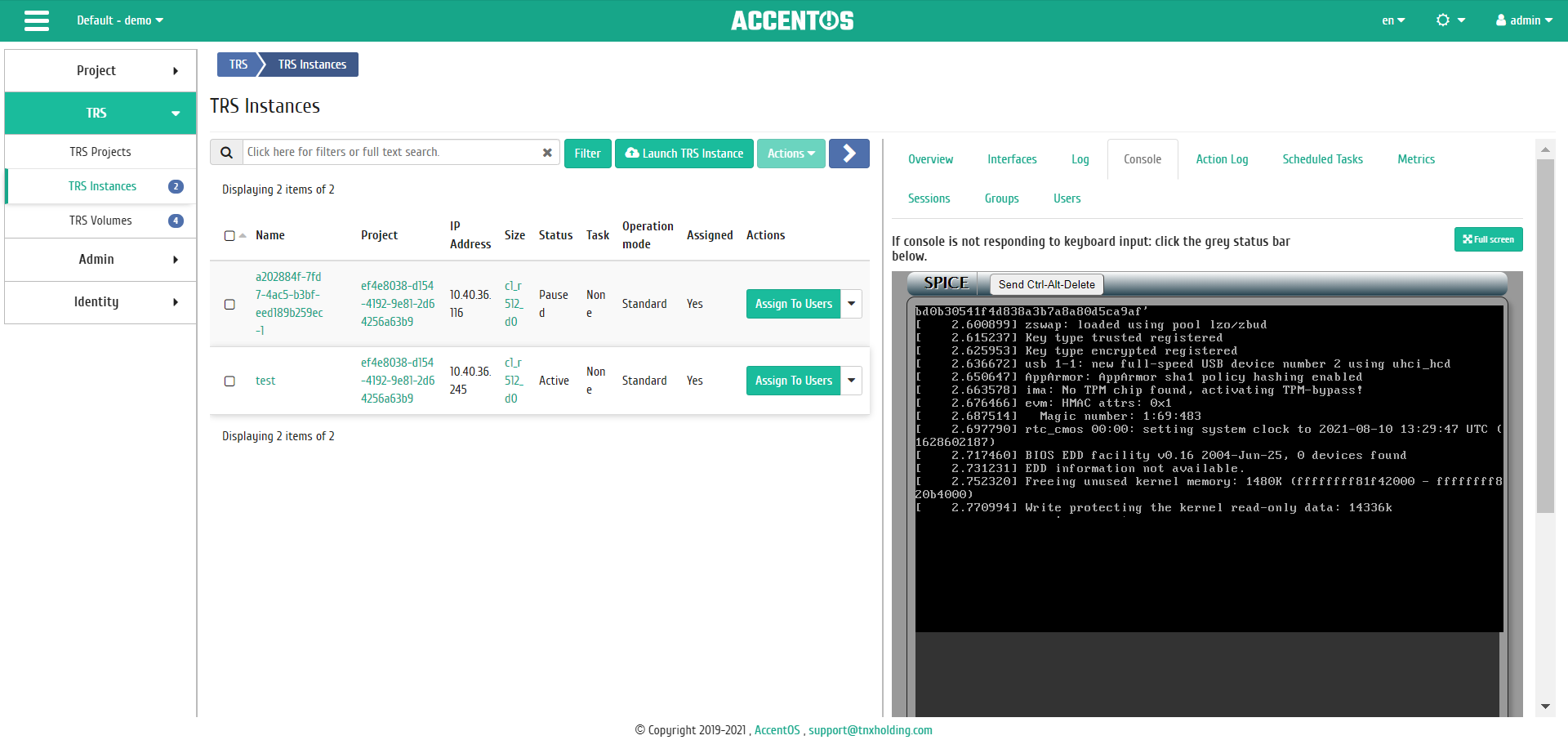Collapse the TRS sidebar menu
1568x740 pixels.
(x=100, y=114)
